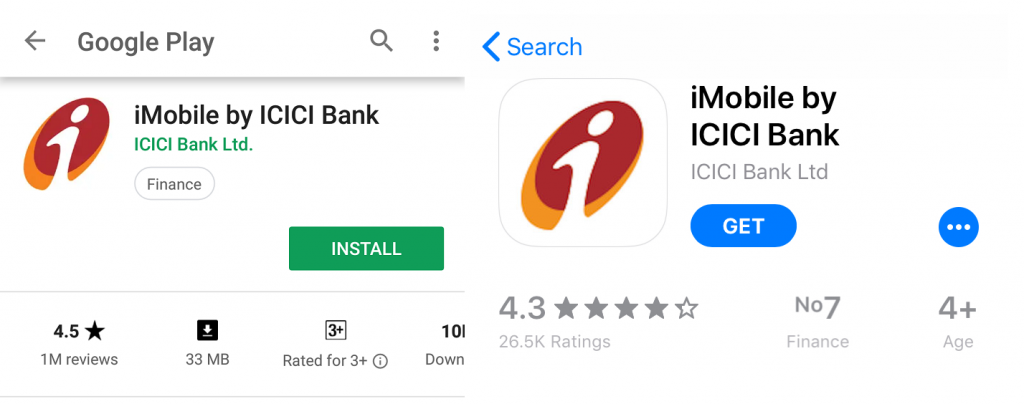Image resolution: width=1024 pixels, height=404 pixels.
Task: Open the 4.3 star ratings section
Action: coord(598,308)
